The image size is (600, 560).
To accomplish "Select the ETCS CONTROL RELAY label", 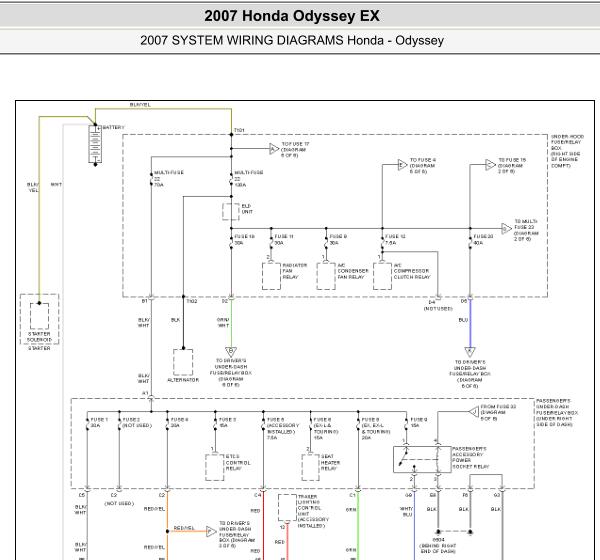I will tap(238, 462).
